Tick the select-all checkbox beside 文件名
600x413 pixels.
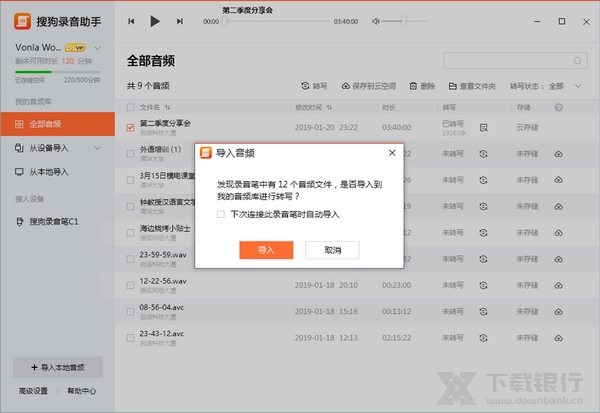130,107
